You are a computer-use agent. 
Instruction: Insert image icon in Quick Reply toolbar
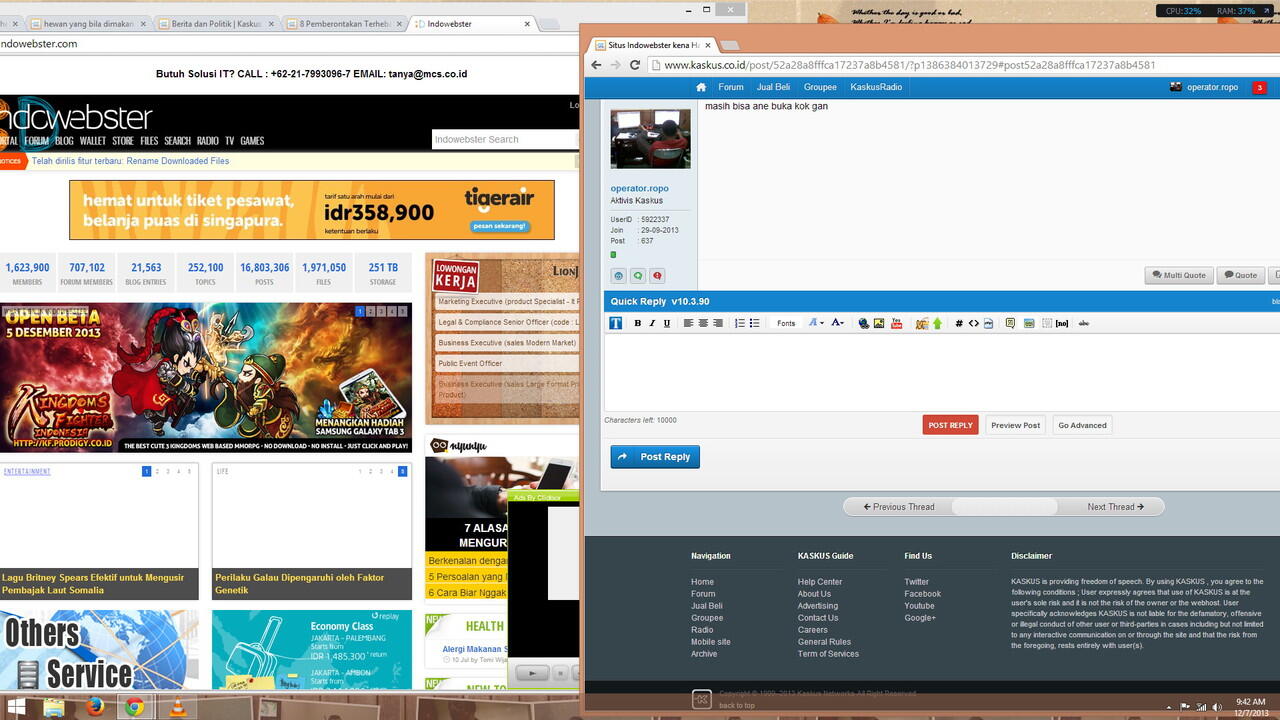879,323
